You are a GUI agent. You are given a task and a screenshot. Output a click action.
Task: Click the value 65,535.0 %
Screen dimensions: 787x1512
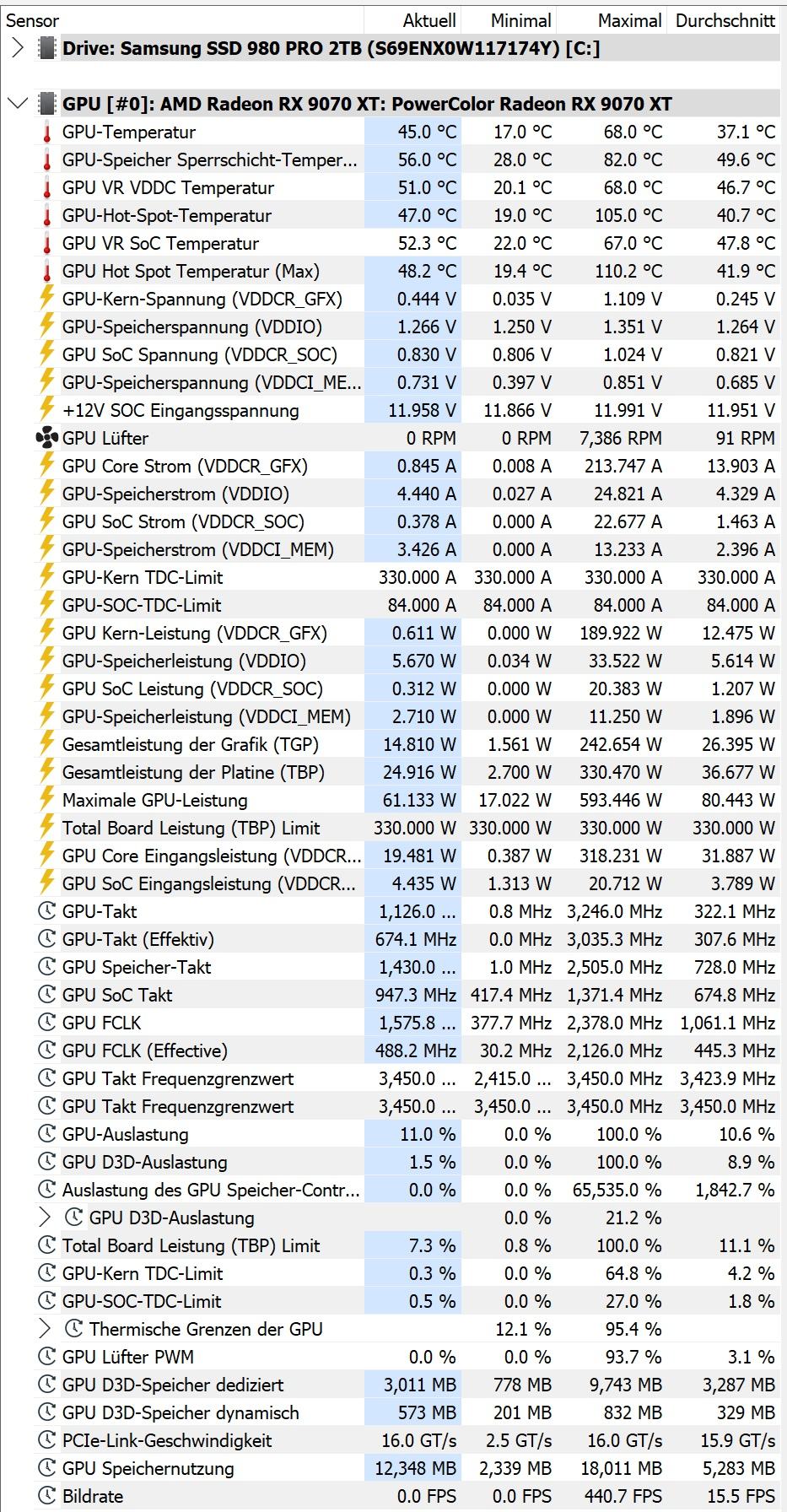tap(617, 1191)
